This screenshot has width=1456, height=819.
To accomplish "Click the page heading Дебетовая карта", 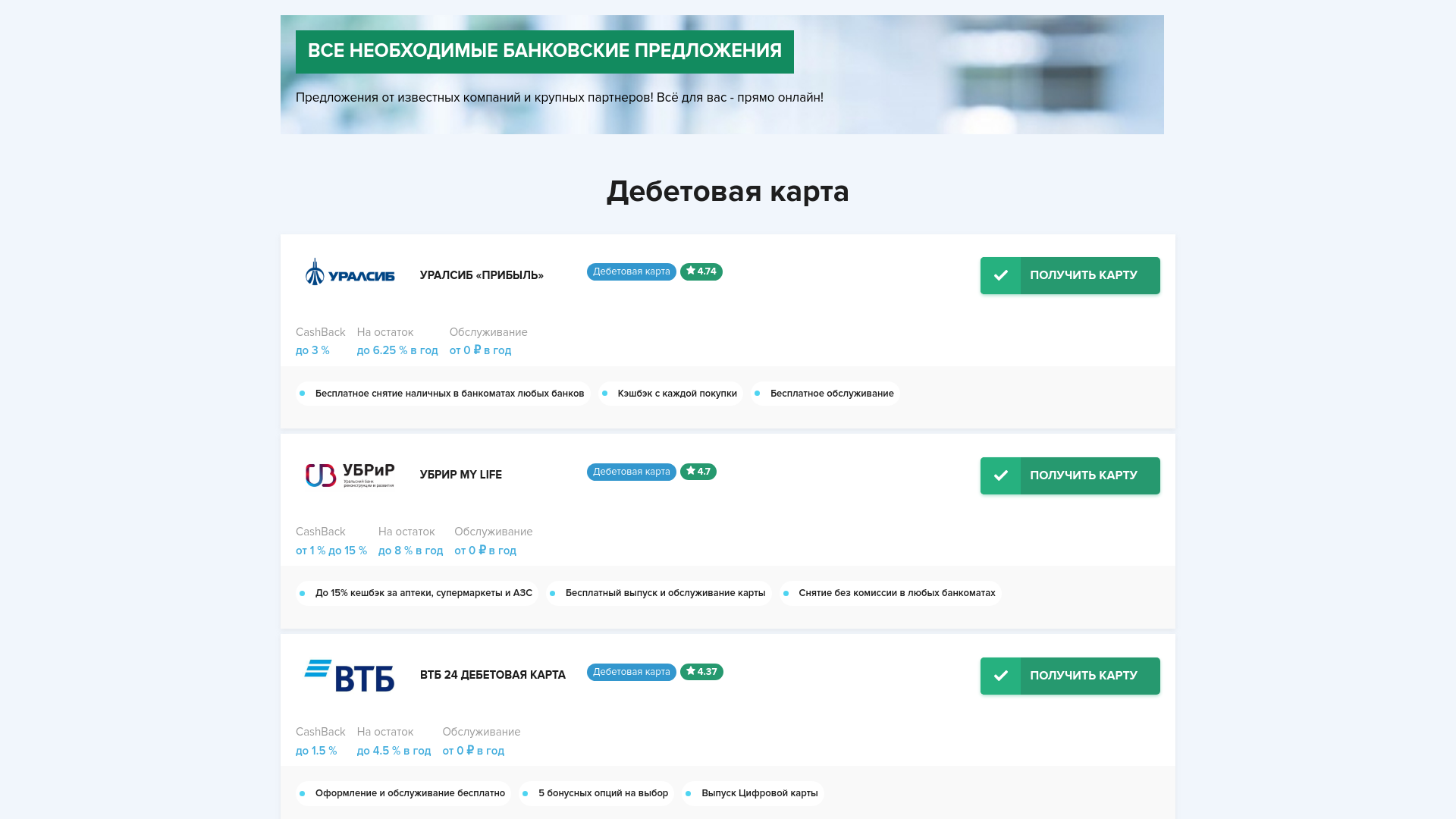I will tap(728, 191).
